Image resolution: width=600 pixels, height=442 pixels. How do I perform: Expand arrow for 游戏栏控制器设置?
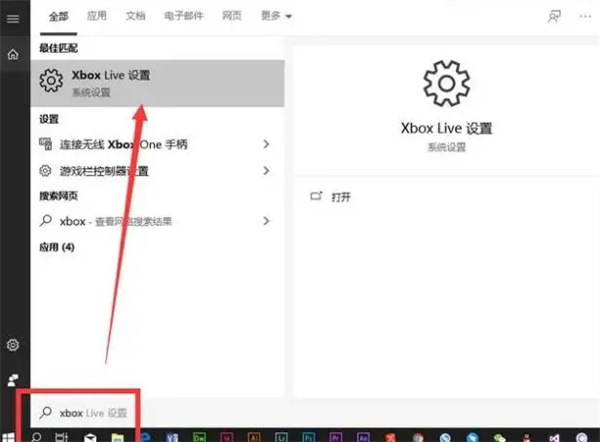pyautogui.click(x=266, y=171)
